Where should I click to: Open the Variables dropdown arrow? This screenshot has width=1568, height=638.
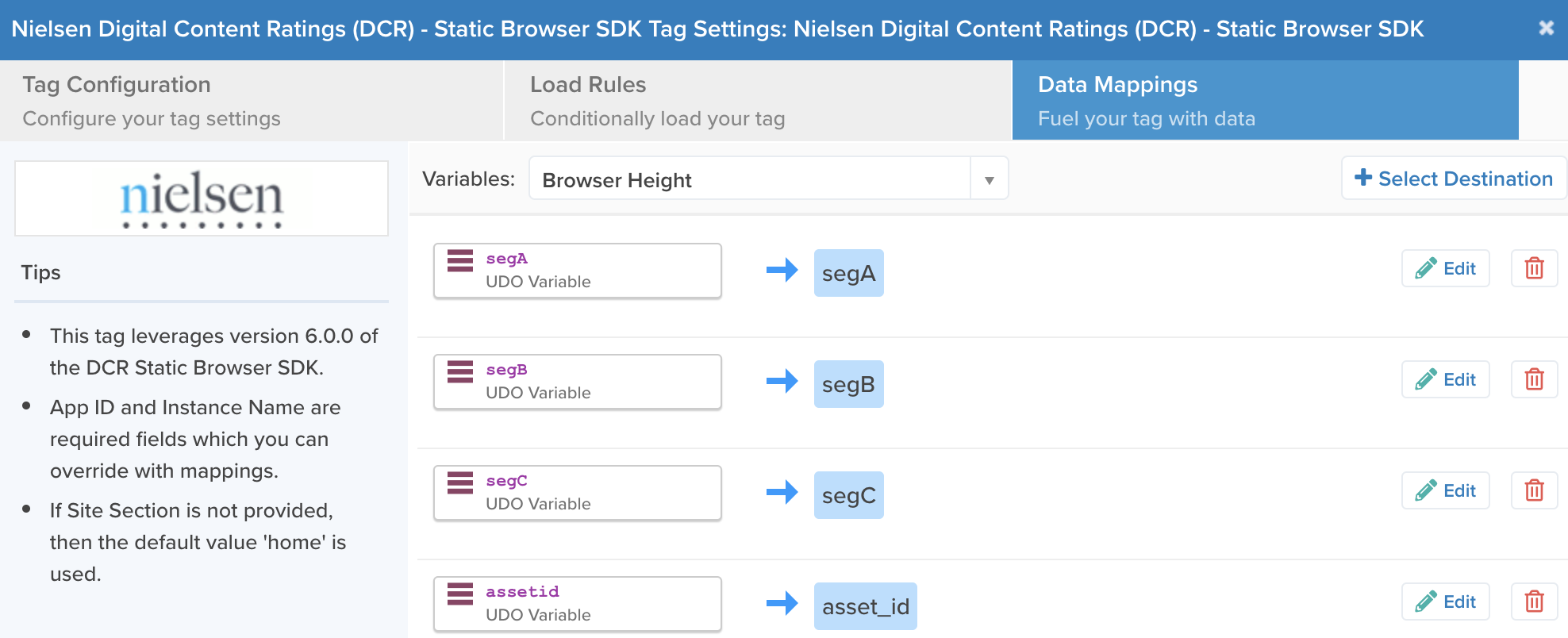tap(989, 180)
